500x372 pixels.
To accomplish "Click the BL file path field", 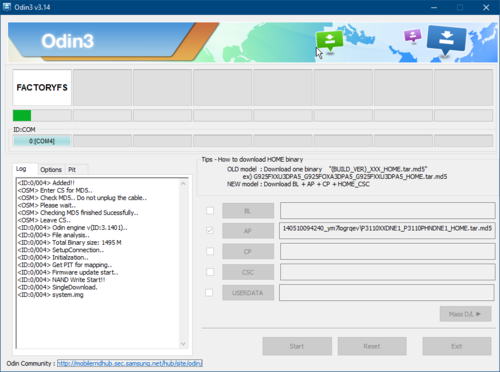I will [387, 211].
